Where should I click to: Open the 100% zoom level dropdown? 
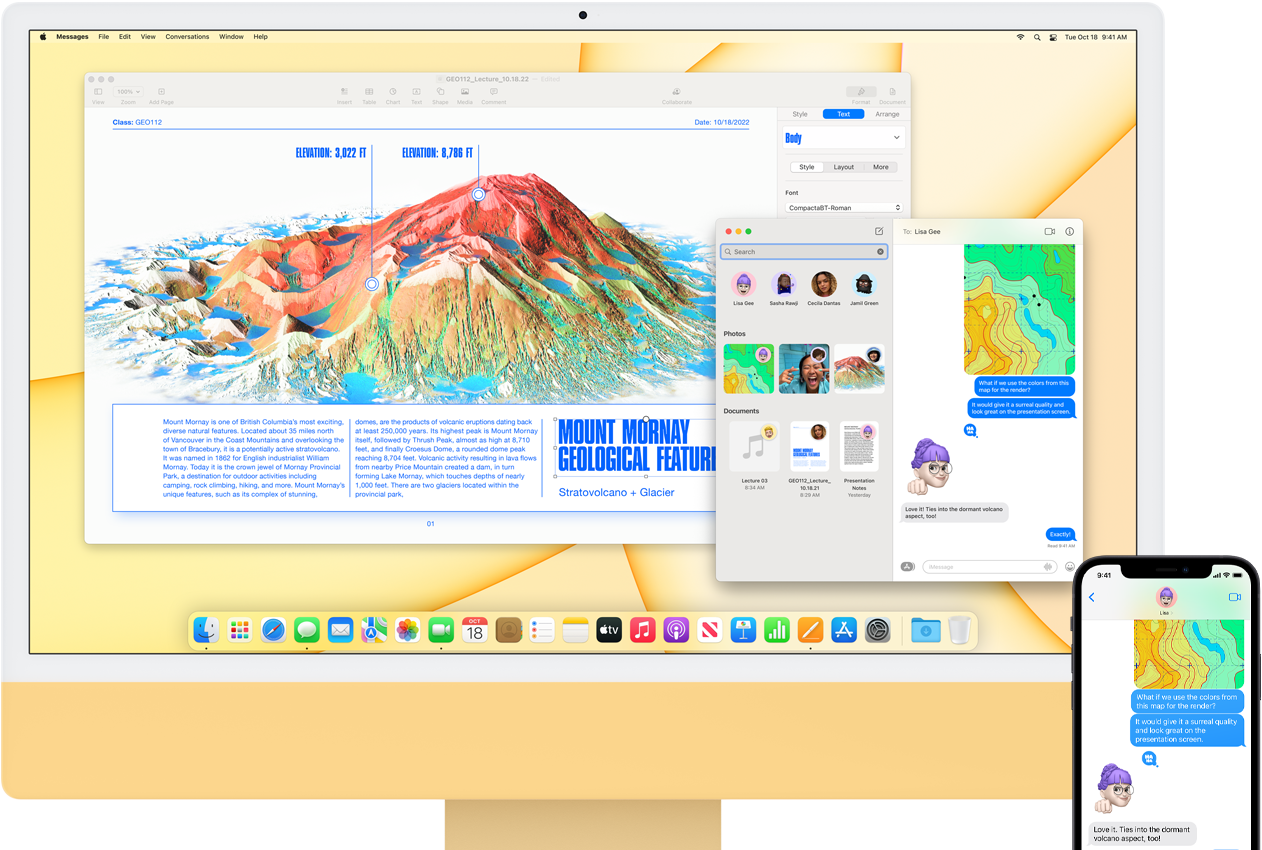click(128, 91)
